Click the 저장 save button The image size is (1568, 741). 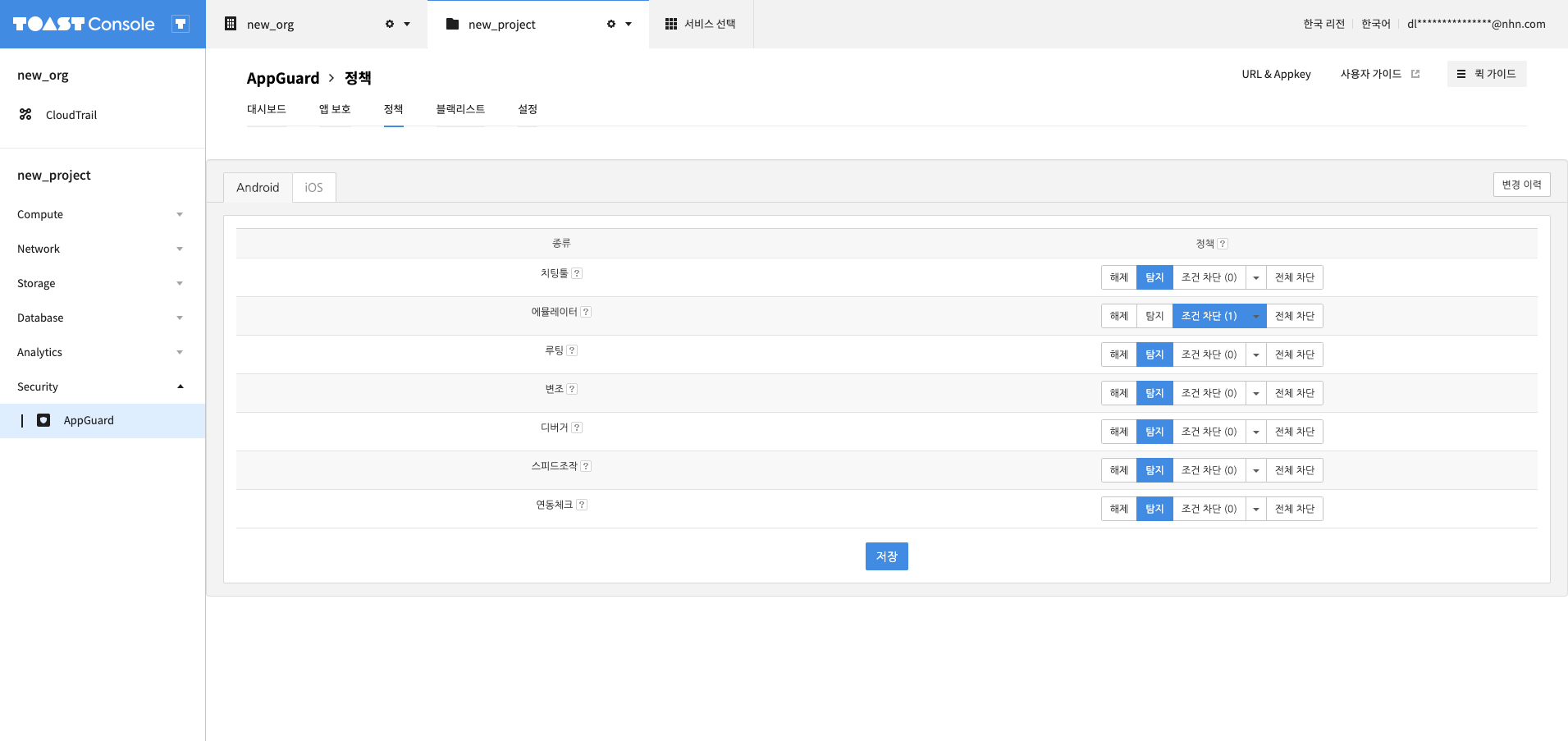(x=887, y=556)
